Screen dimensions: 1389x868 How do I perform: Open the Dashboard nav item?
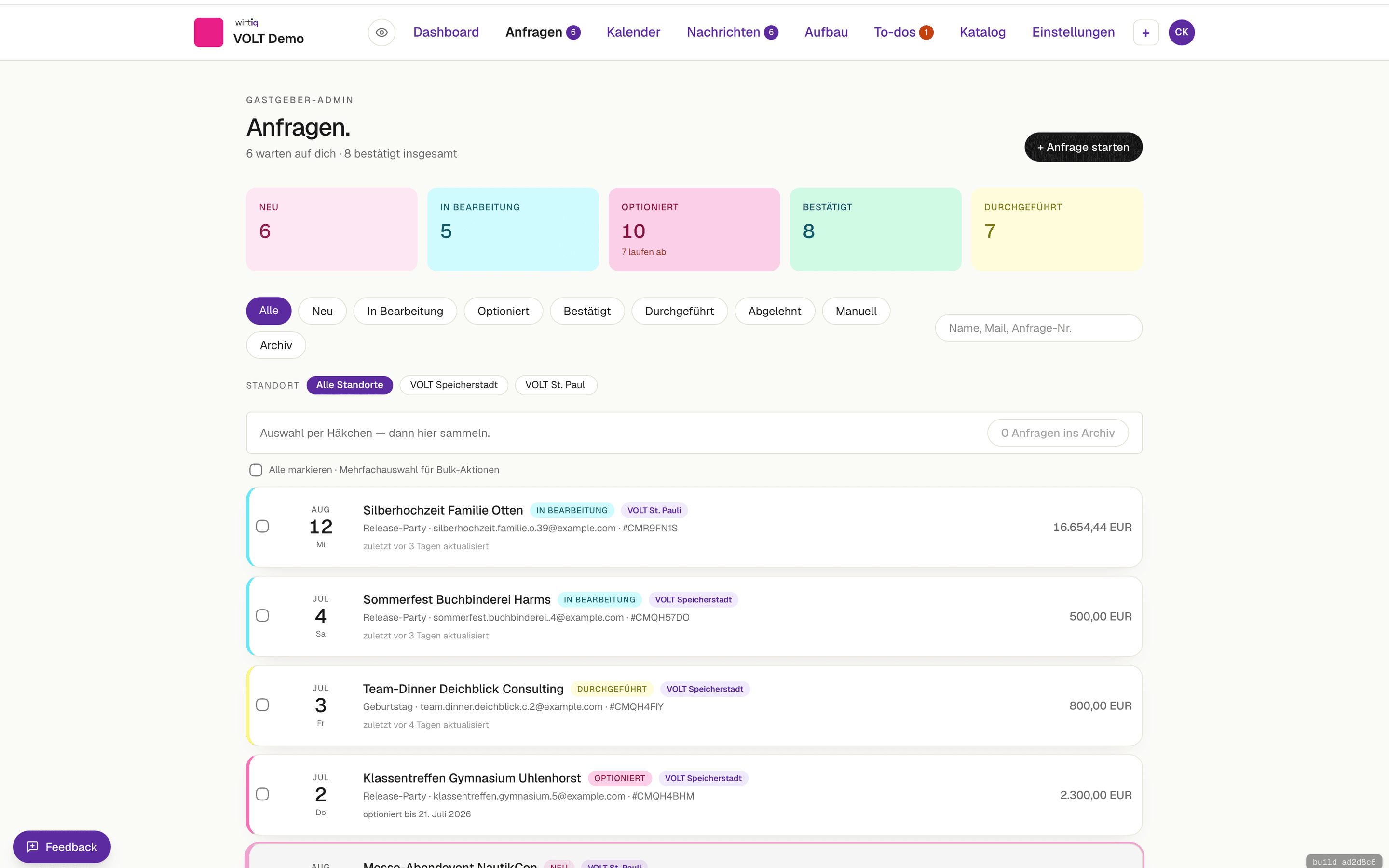(x=446, y=32)
